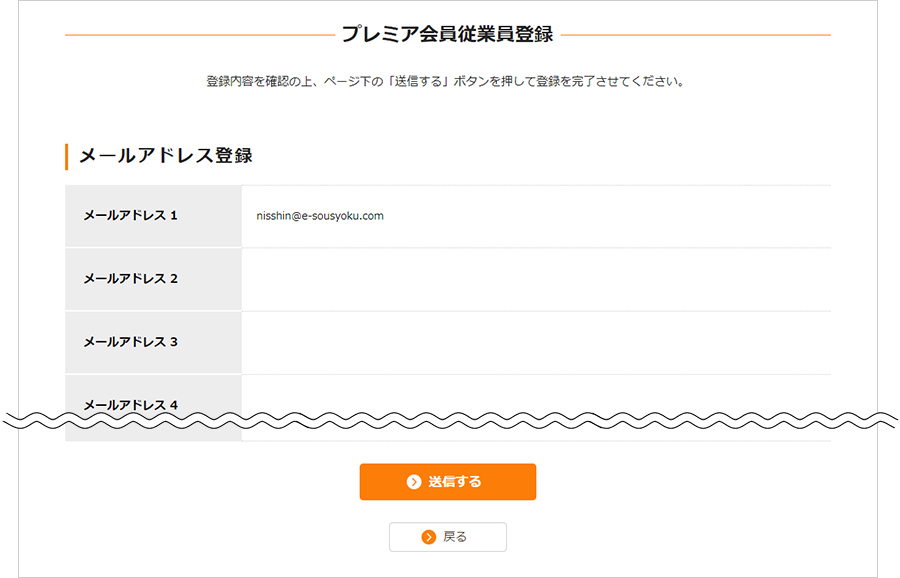
Task: Click the メールアドレス 2 row label
Action: [130, 279]
